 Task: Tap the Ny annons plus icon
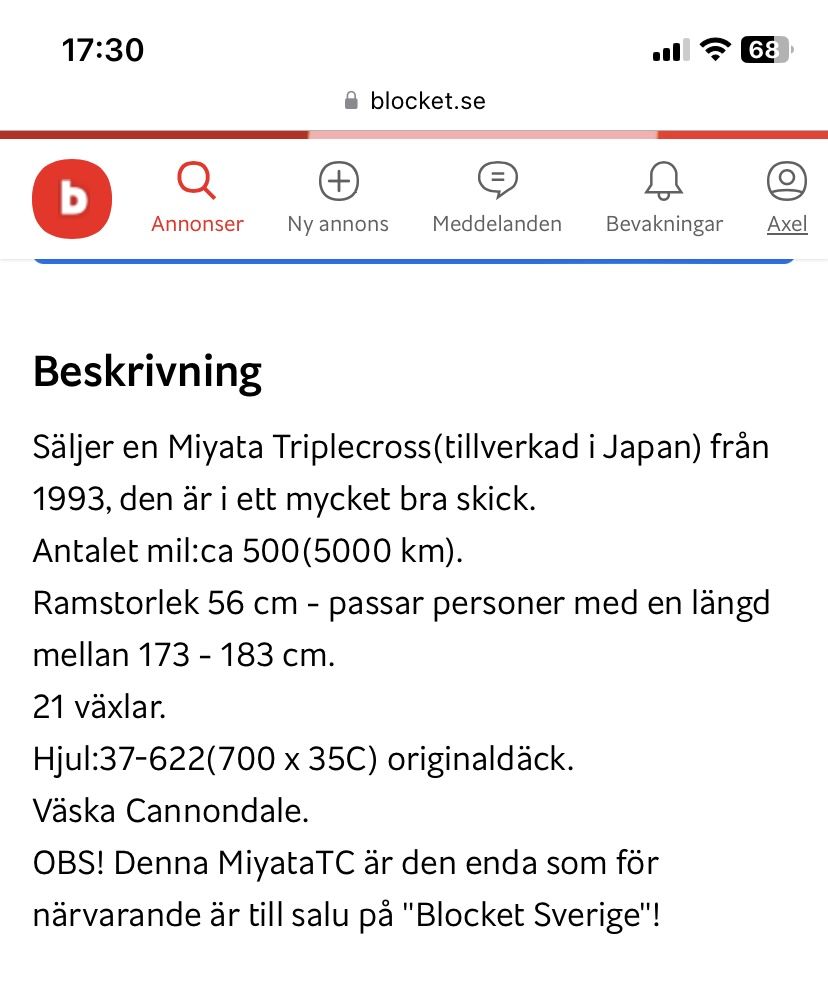338,181
